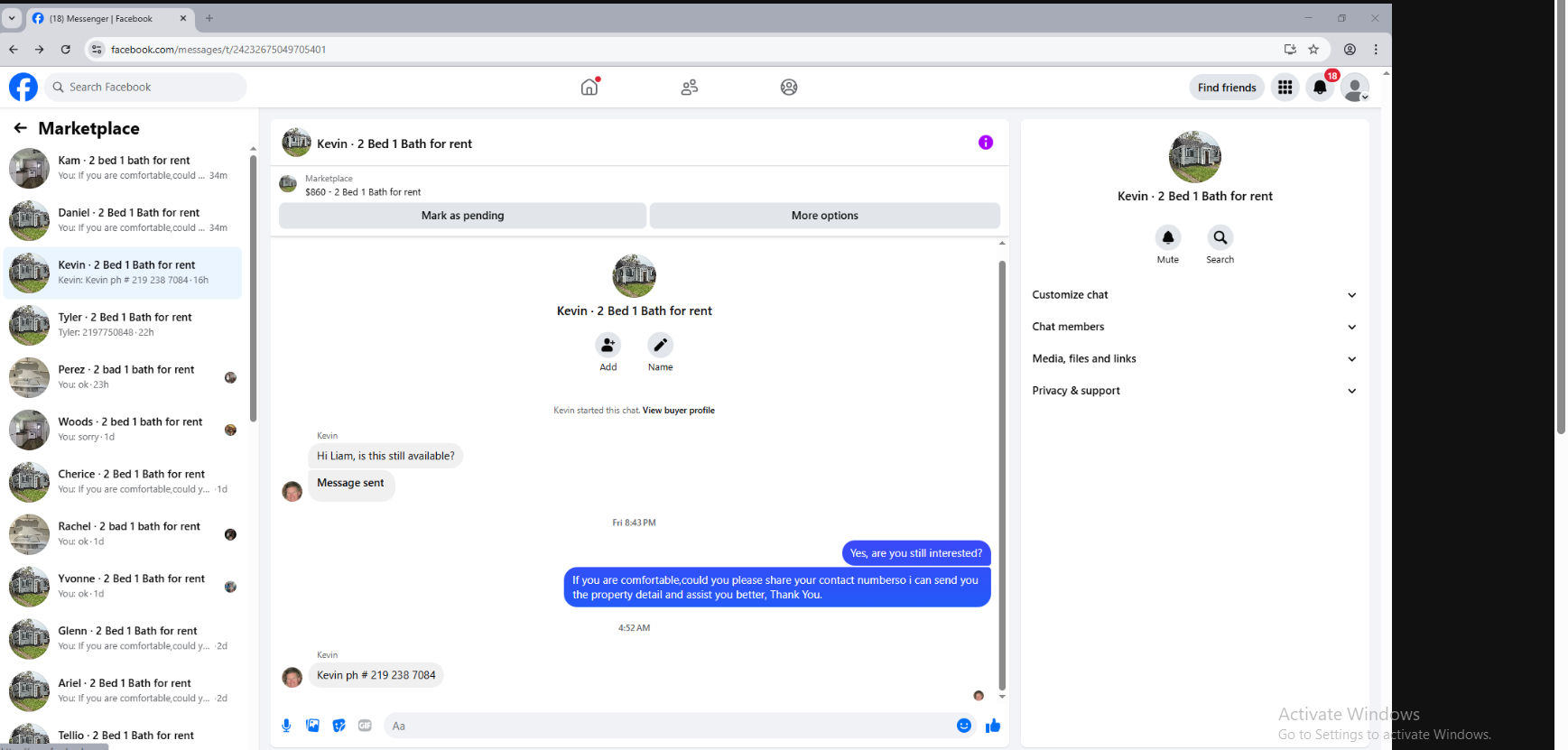This screenshot has width=1568, height=750.
Task: Open Chrome tab search dropdown
Action: pyautogui.click(x=12, y=18)
